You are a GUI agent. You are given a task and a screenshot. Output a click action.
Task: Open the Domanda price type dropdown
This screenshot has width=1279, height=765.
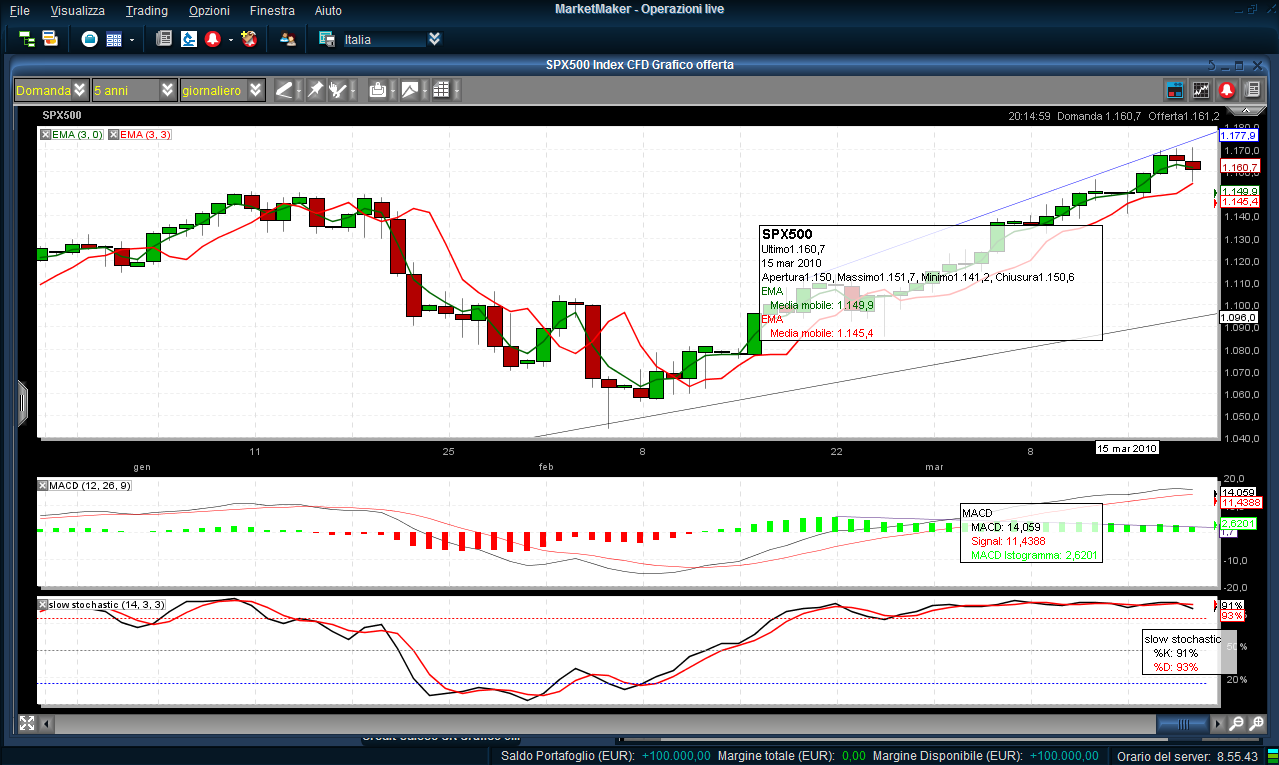click(79, 90)
